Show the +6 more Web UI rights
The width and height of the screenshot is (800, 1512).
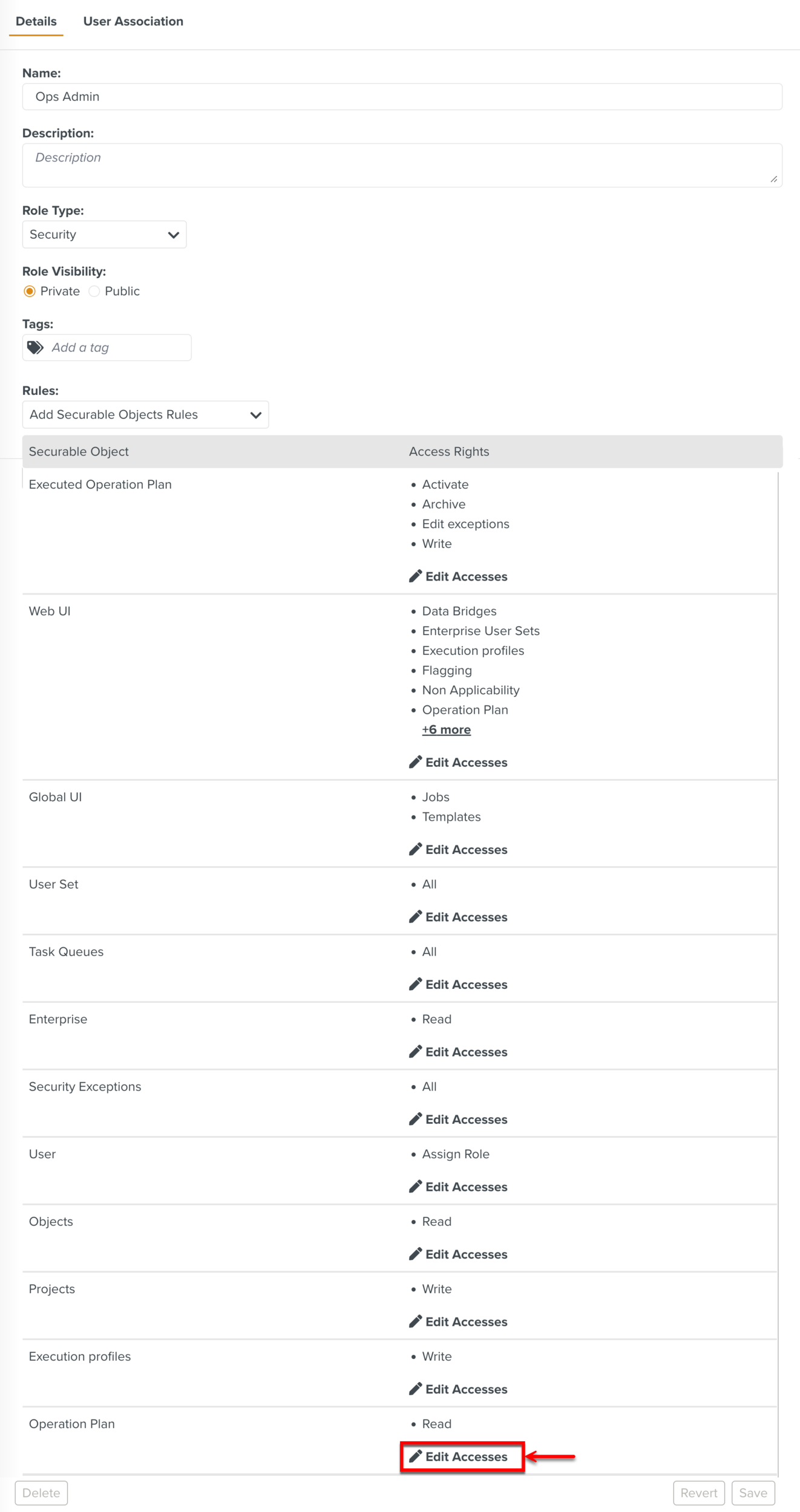[446, 729]
